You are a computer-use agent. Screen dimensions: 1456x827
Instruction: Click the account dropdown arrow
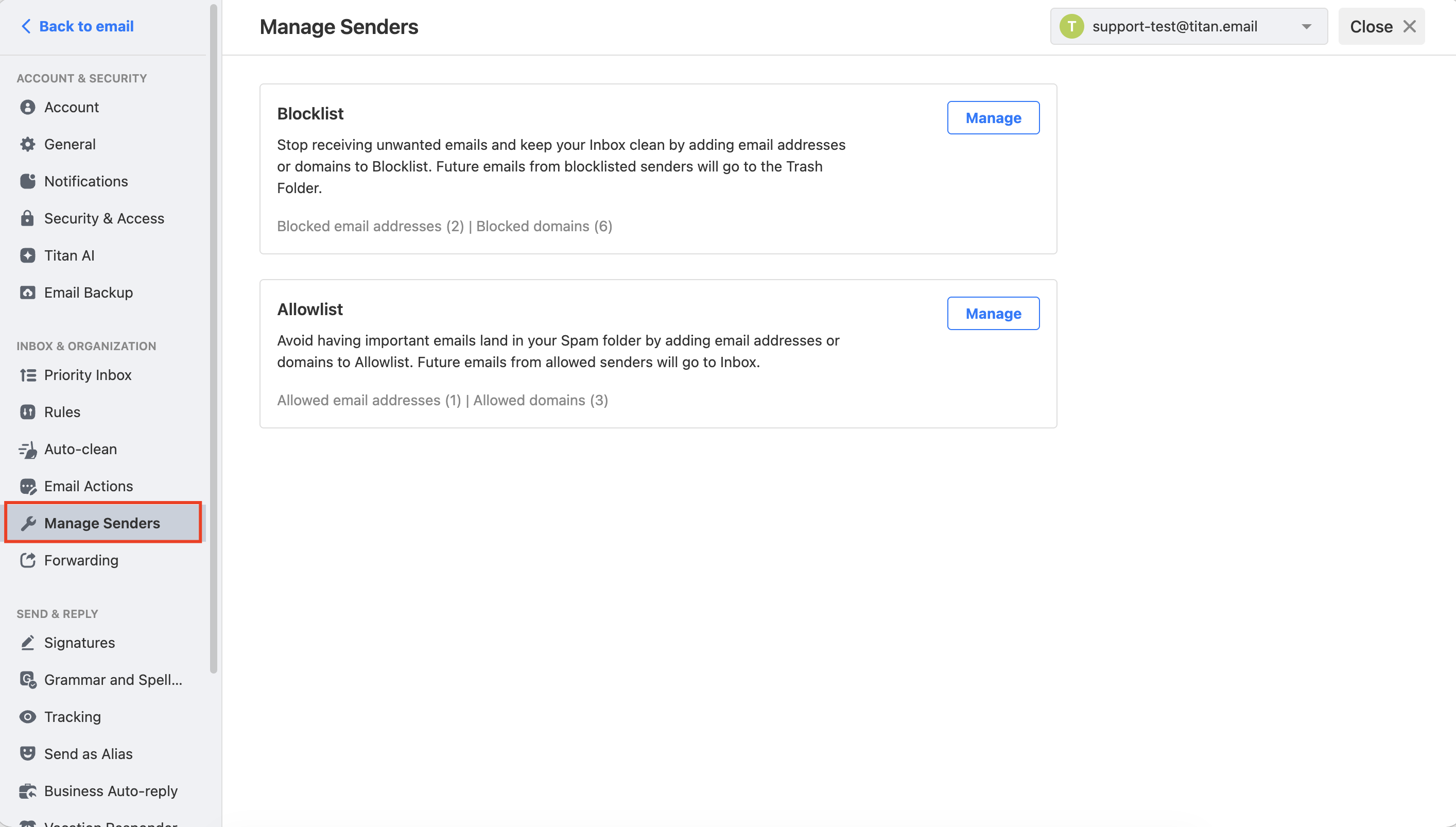[1307, 27]
